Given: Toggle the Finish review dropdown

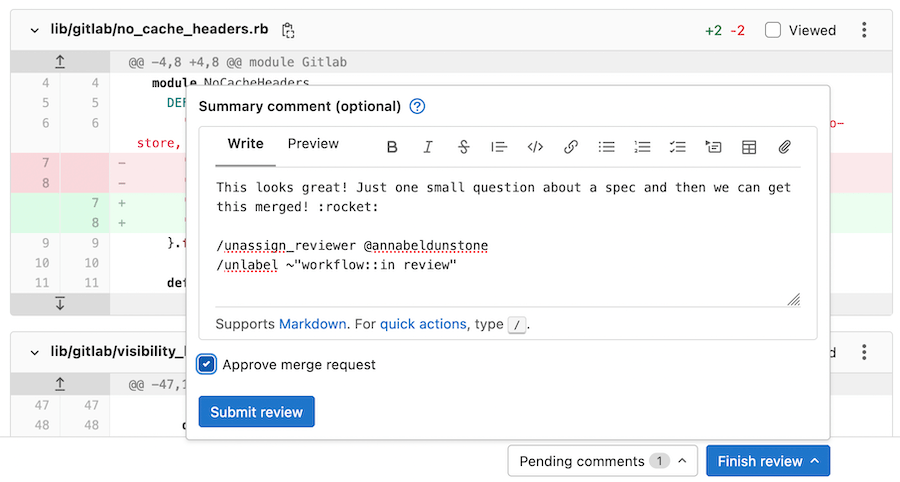Looking at the screenshot, I should pyautogui.click(x=767, y=461).
